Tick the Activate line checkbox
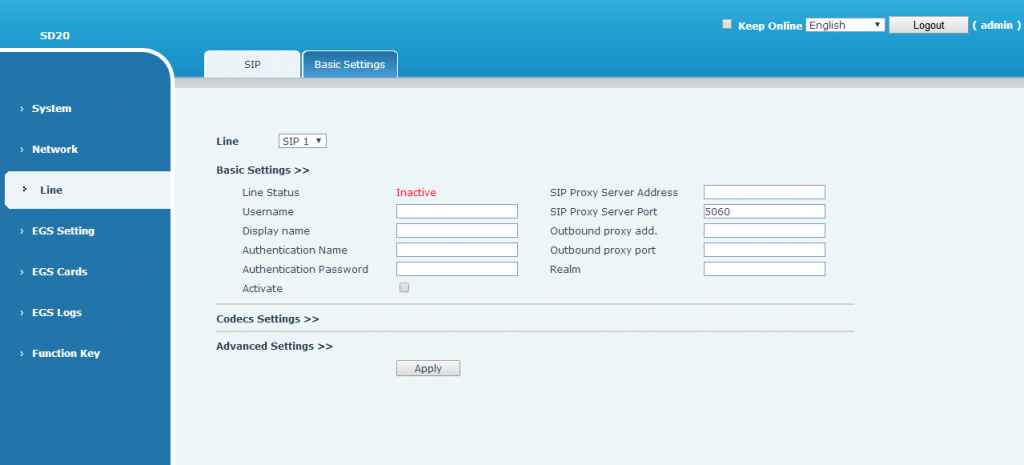The width and height of the screenshot is (1024, 465). coord(404,288)
